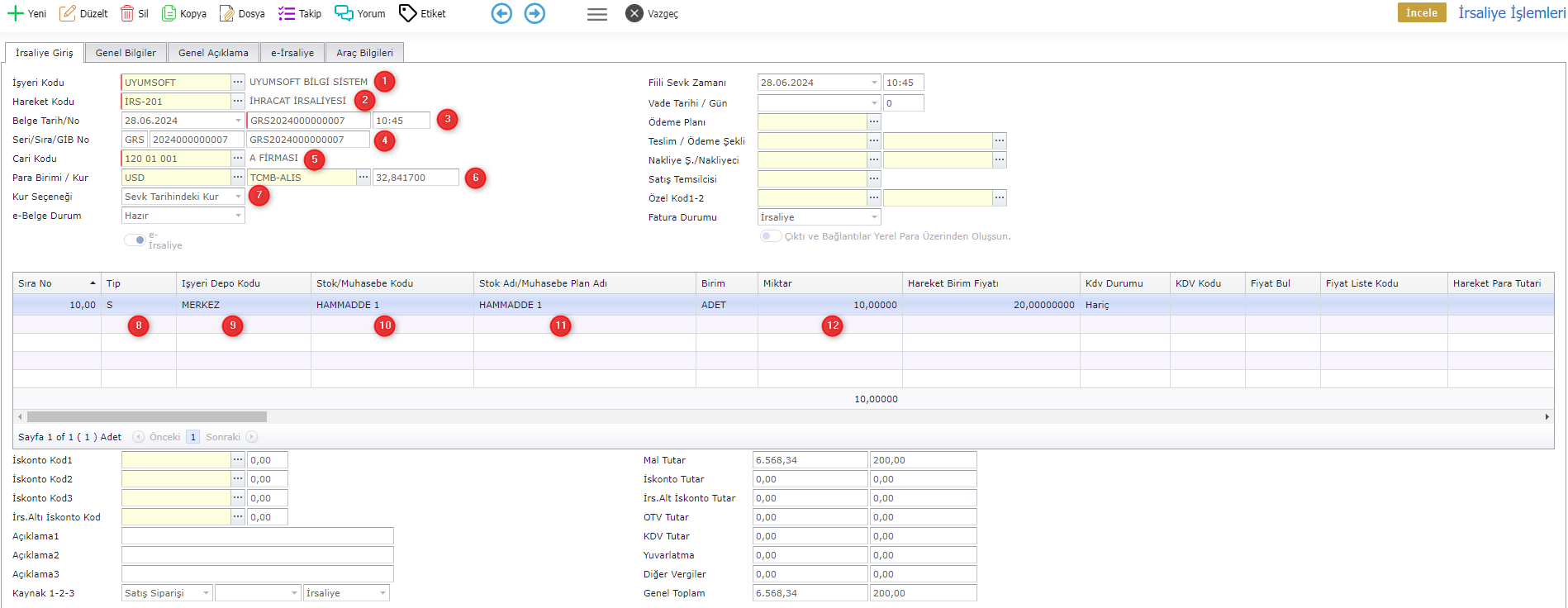Click the Yeni plus icon

15,13
